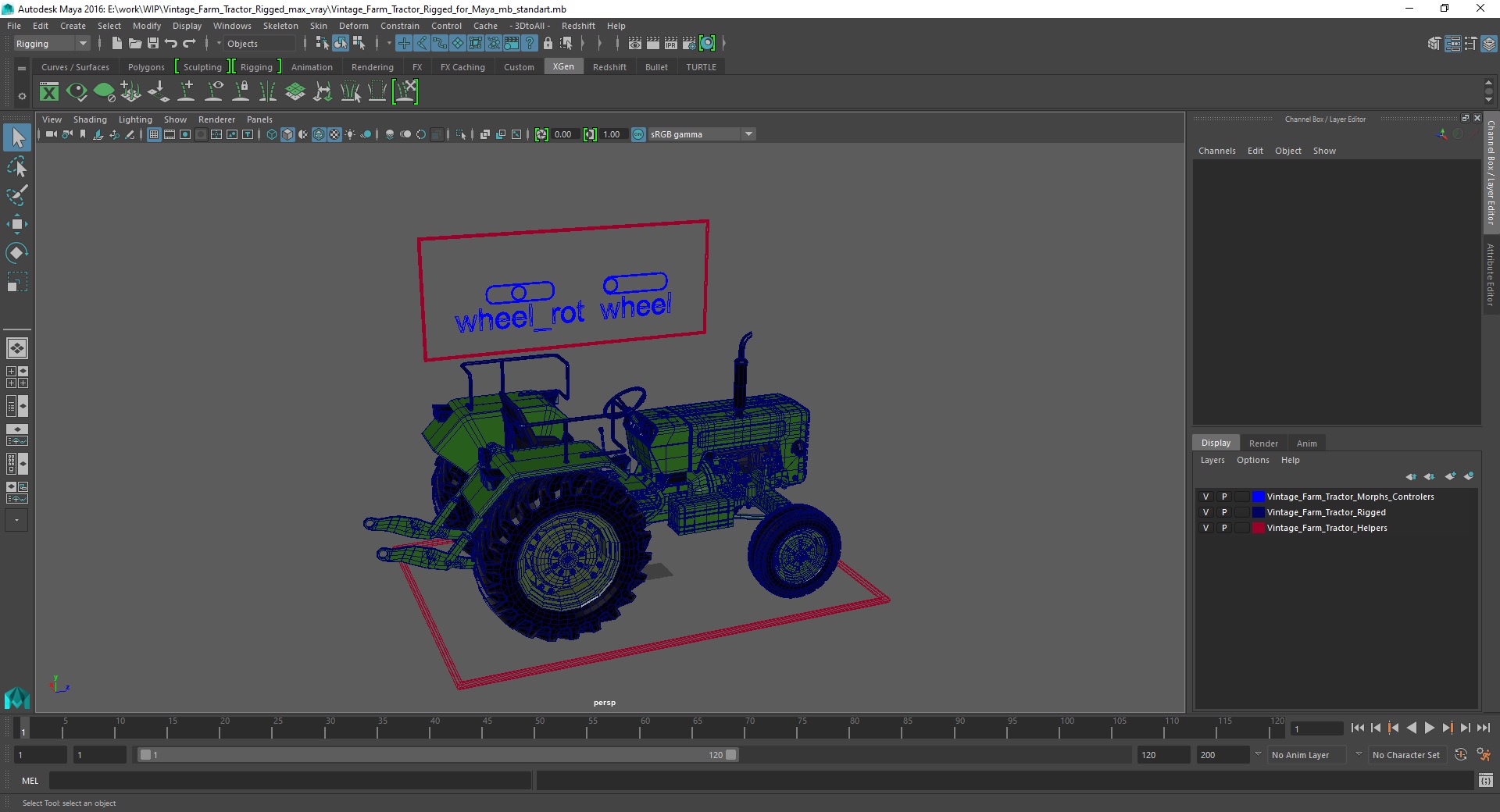Open the viewport Shading menu
This screenshot has height=812, width=1500.
90,119
